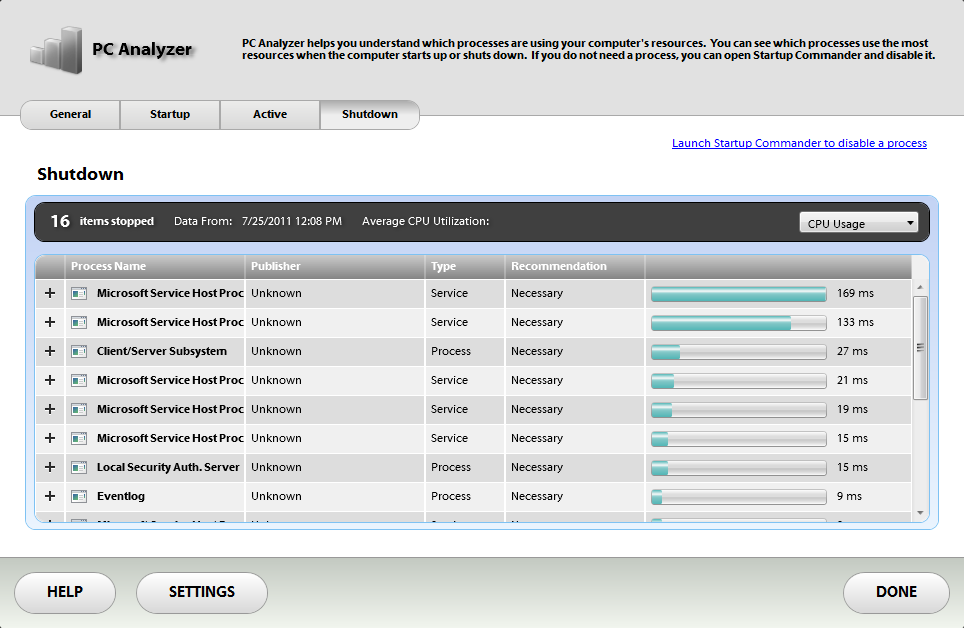The width and height of the screenshot is (964, 628).
Task: Sort by the Publisher column header
Action: pyautogui.click(x=335, y=266)
